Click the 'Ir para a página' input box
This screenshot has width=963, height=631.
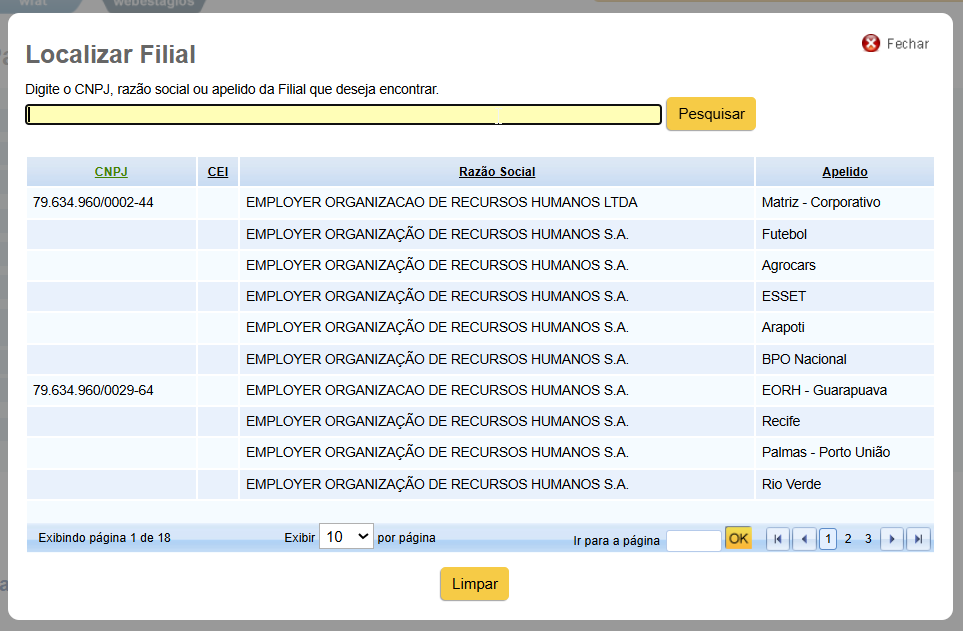click(x=693, y=541)
